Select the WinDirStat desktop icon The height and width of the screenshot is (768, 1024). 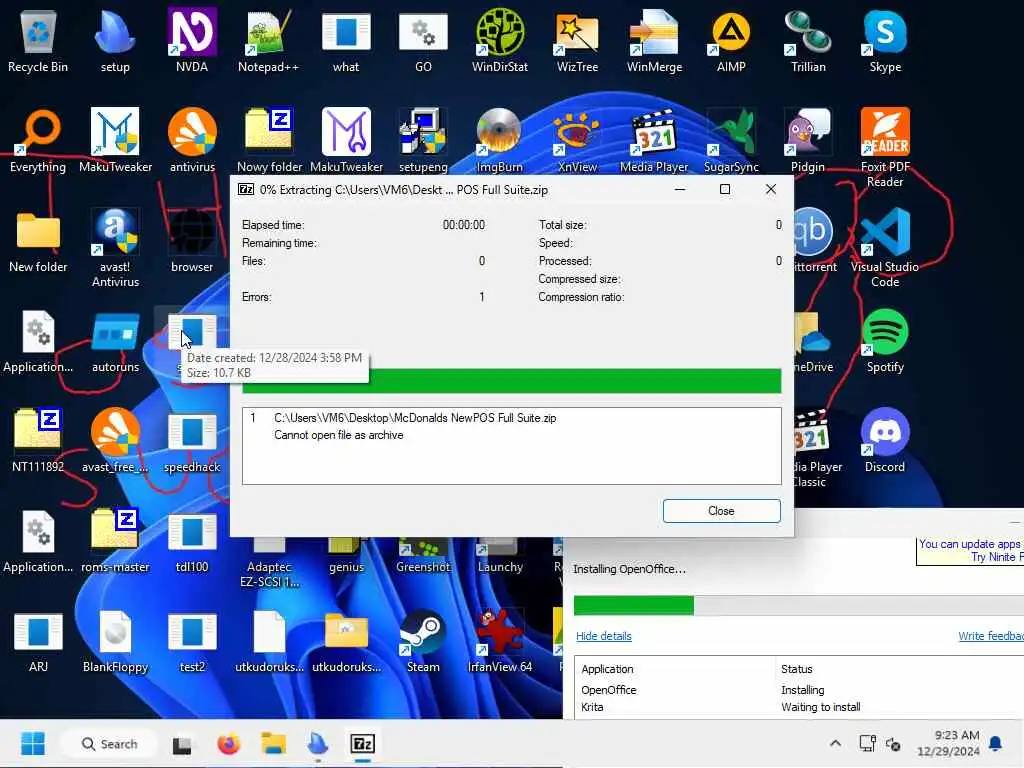click(x=500, y=40)
